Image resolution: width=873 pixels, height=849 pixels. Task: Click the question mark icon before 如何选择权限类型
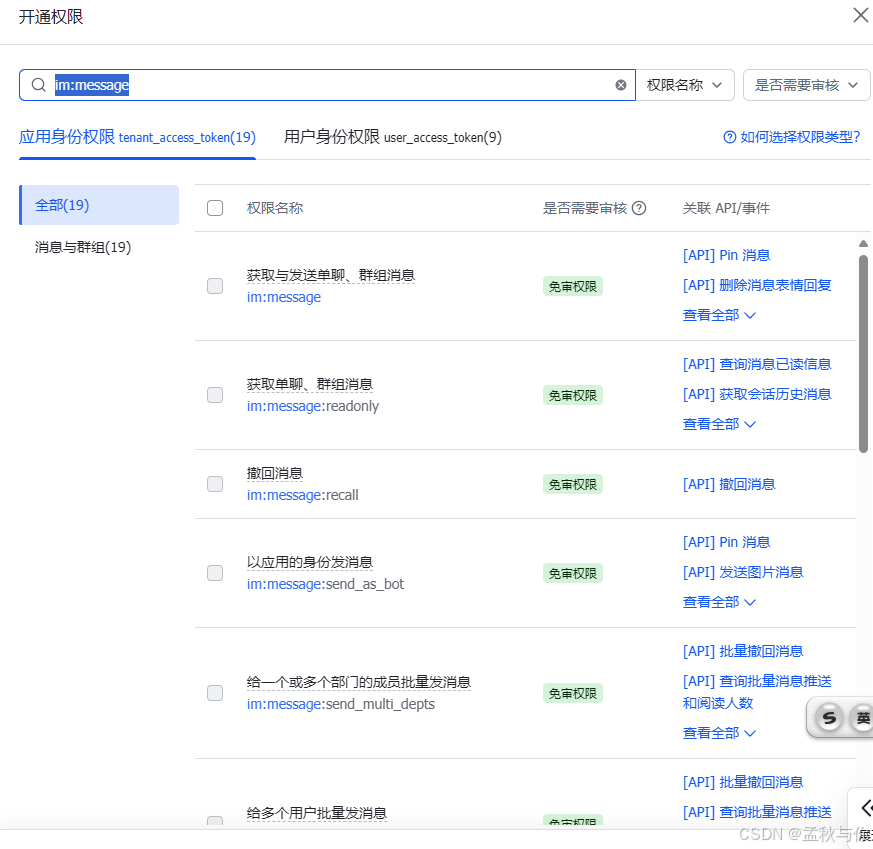pos(730,136)
